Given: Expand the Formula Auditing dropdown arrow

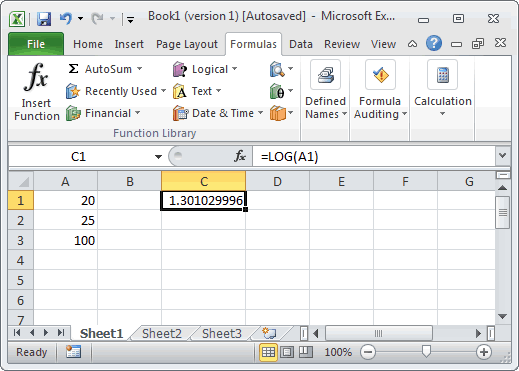Looking at the screenshot, I should [404, 114].
